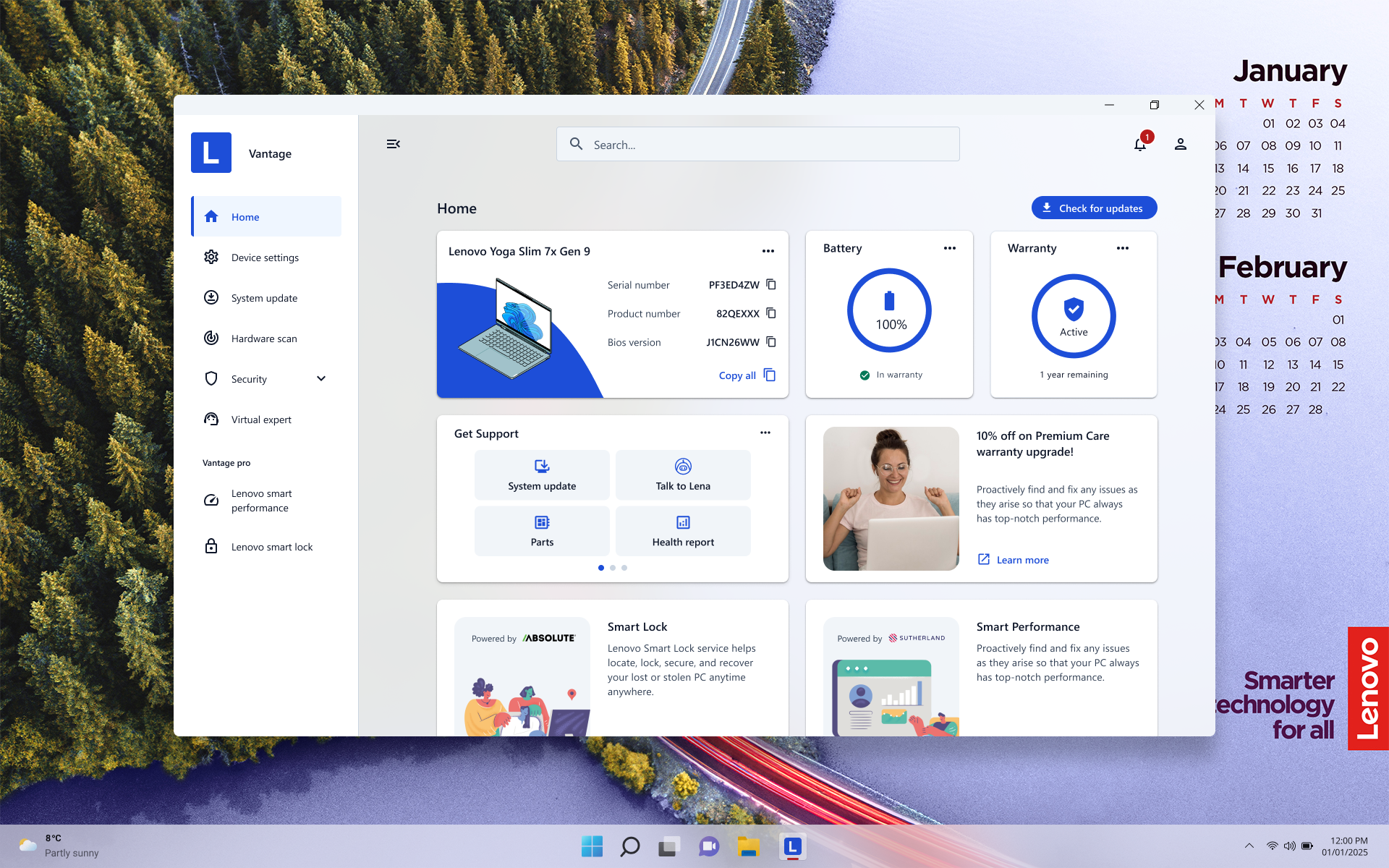Open Device settings in the sidebar

(x=266, y=257)
